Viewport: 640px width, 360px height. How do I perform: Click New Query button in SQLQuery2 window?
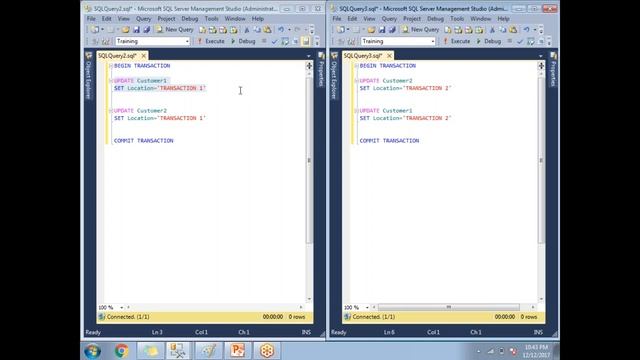[x=175, y=30]
